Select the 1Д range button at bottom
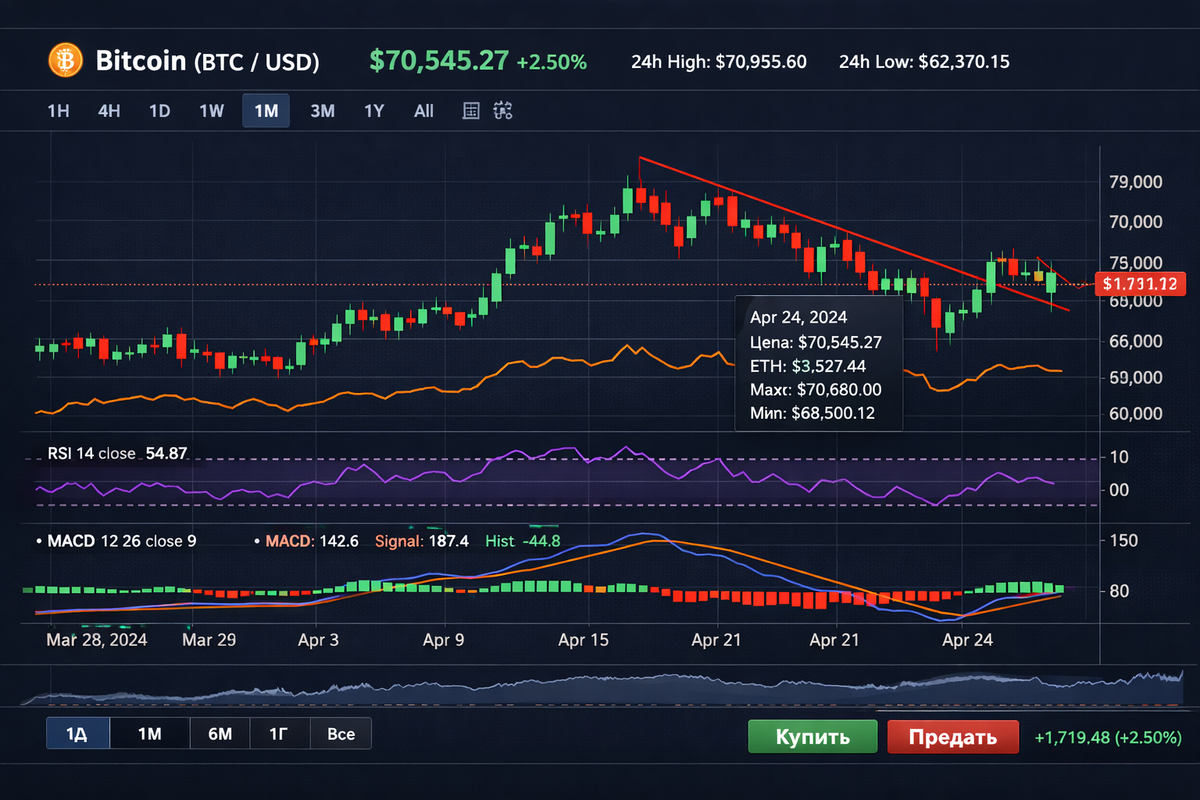Viewport: 1200px width, 800px height. point(77,734)
